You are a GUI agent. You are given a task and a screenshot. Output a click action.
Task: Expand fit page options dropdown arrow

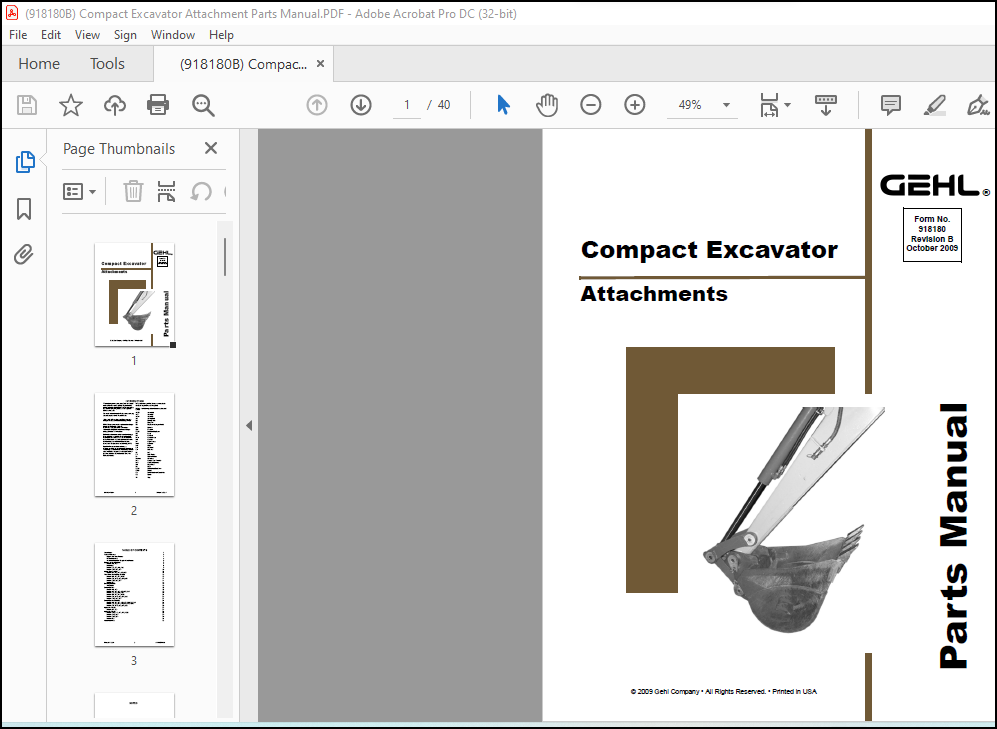[x=787, y=105]
